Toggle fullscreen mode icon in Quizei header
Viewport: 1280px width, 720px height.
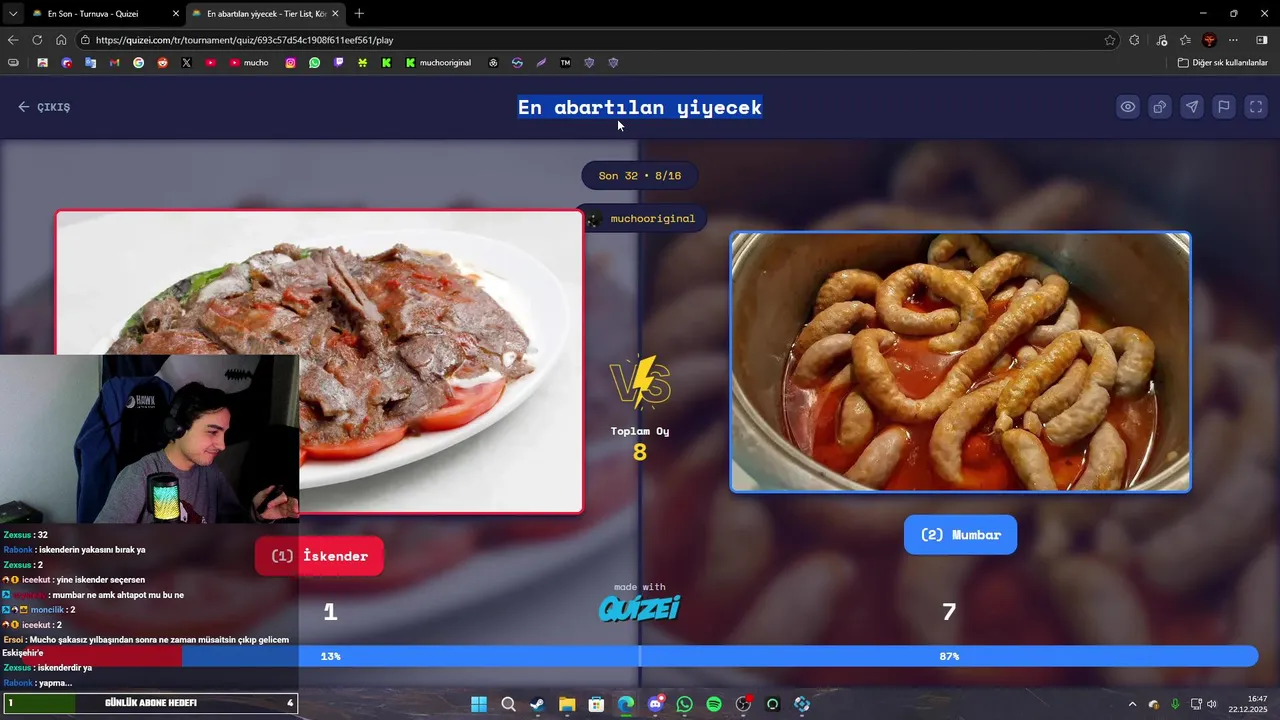pyautogui.click(x=1256, y=107)
